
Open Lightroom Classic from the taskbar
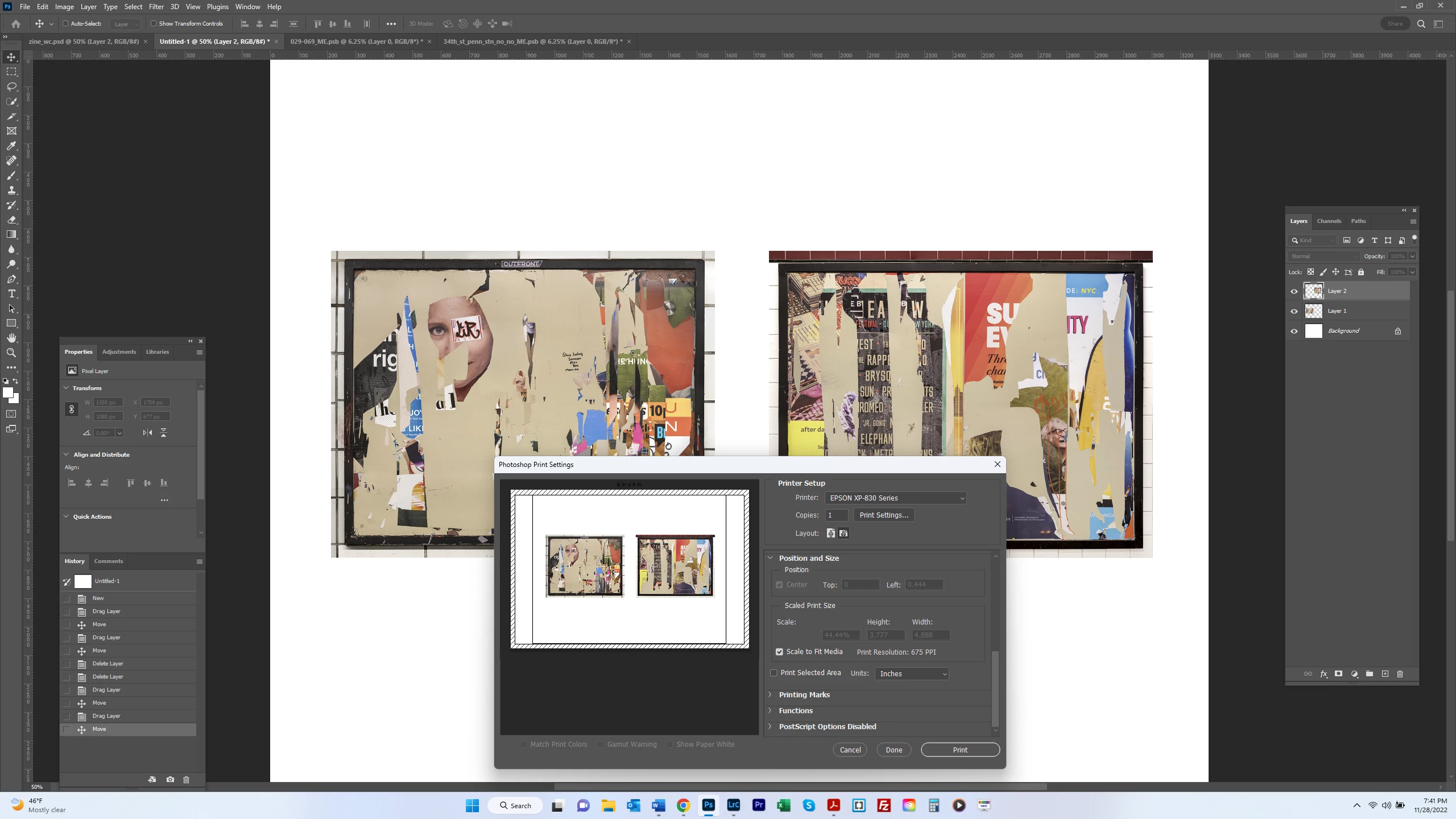pyautogui.click(x=733, y=805)
